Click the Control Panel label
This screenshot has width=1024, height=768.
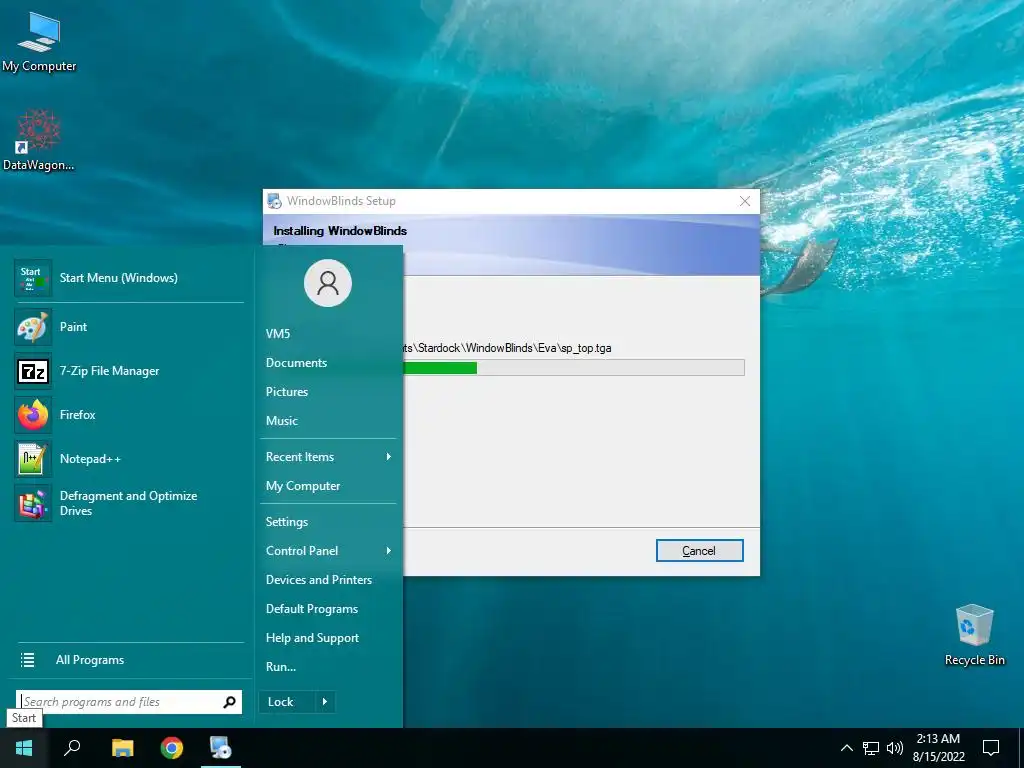pos(302,551)
